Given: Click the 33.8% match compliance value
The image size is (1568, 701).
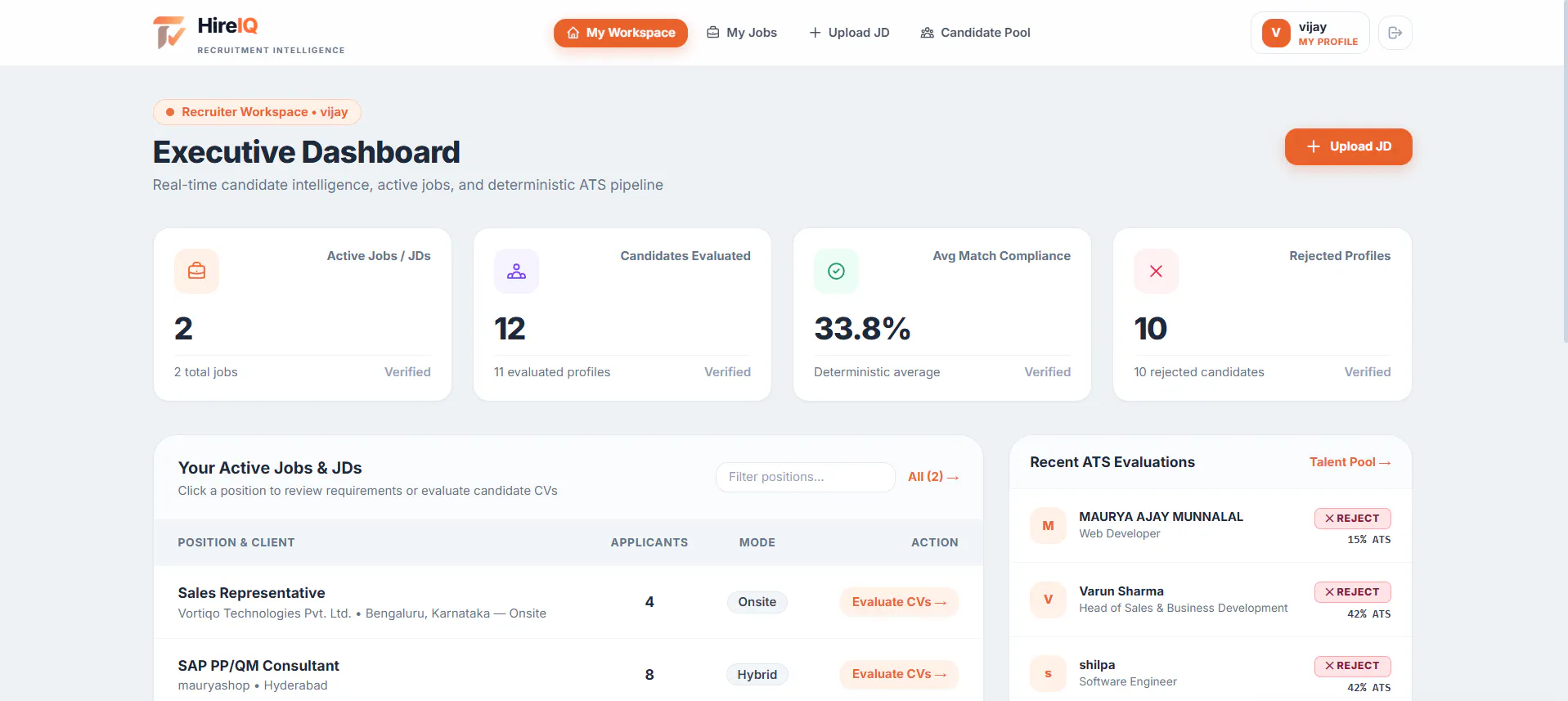Looking at the screenshot, I should pyautogui.click(x=862, y=329).
